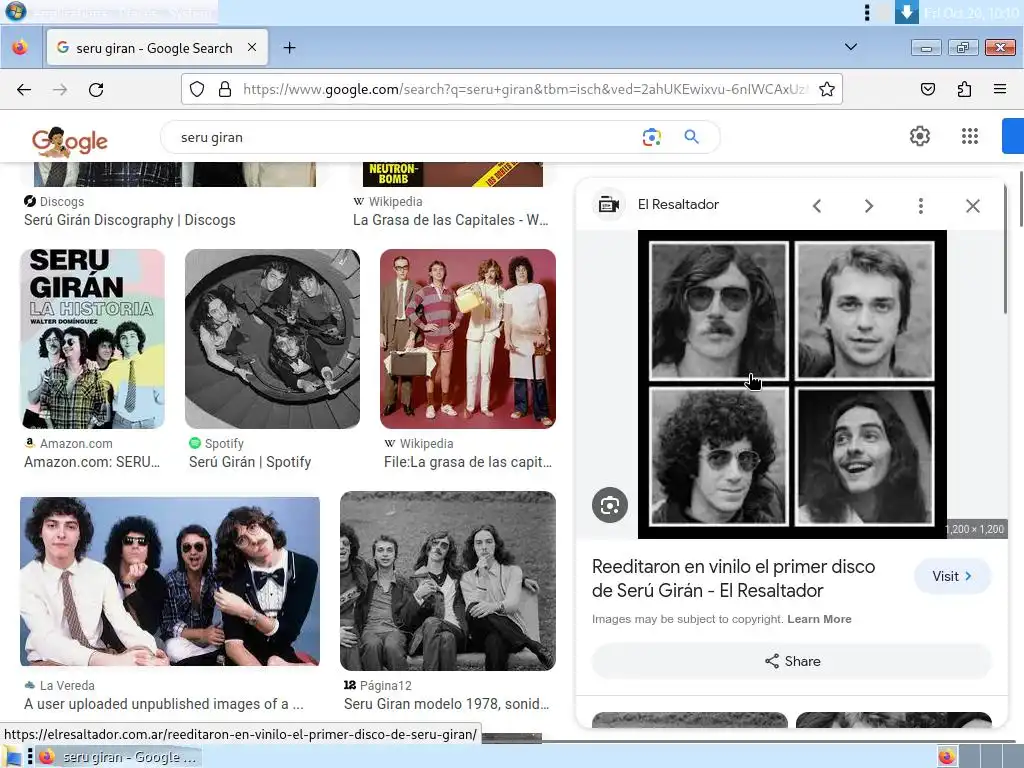Show desktop icon in taskbar
Screen dimensions: 1024x768
[12, 757]
